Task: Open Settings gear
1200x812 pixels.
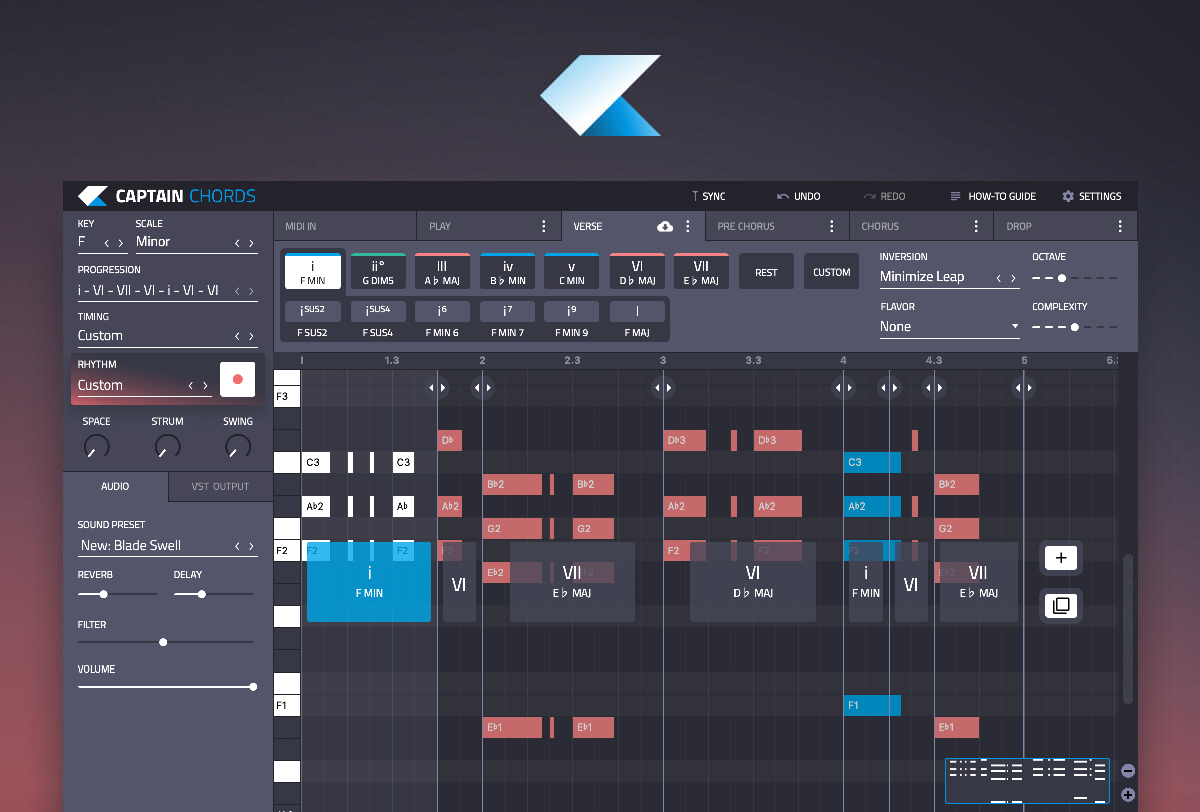Action: (1068, 197)
